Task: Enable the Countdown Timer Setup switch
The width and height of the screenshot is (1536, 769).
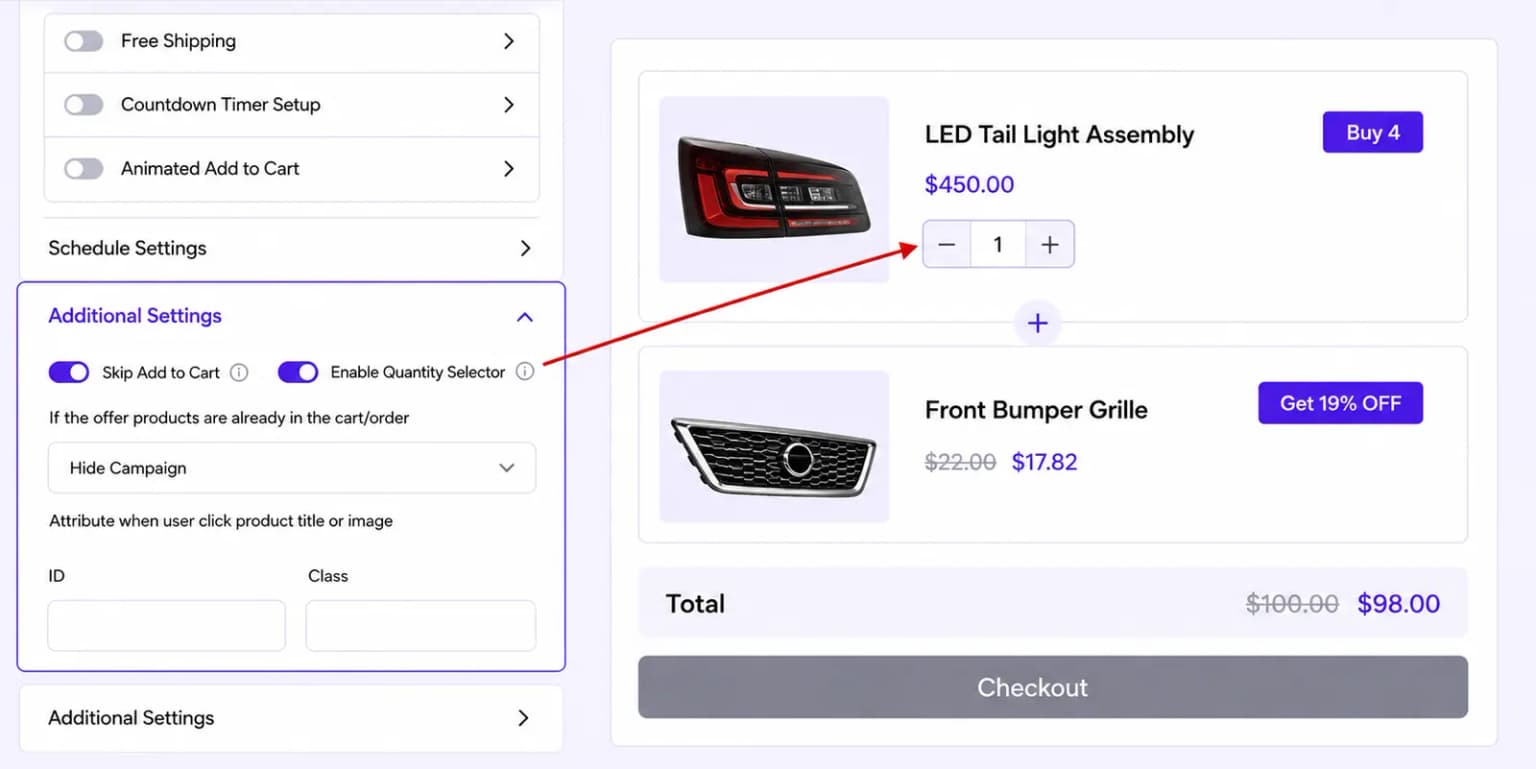Action: 84,105
